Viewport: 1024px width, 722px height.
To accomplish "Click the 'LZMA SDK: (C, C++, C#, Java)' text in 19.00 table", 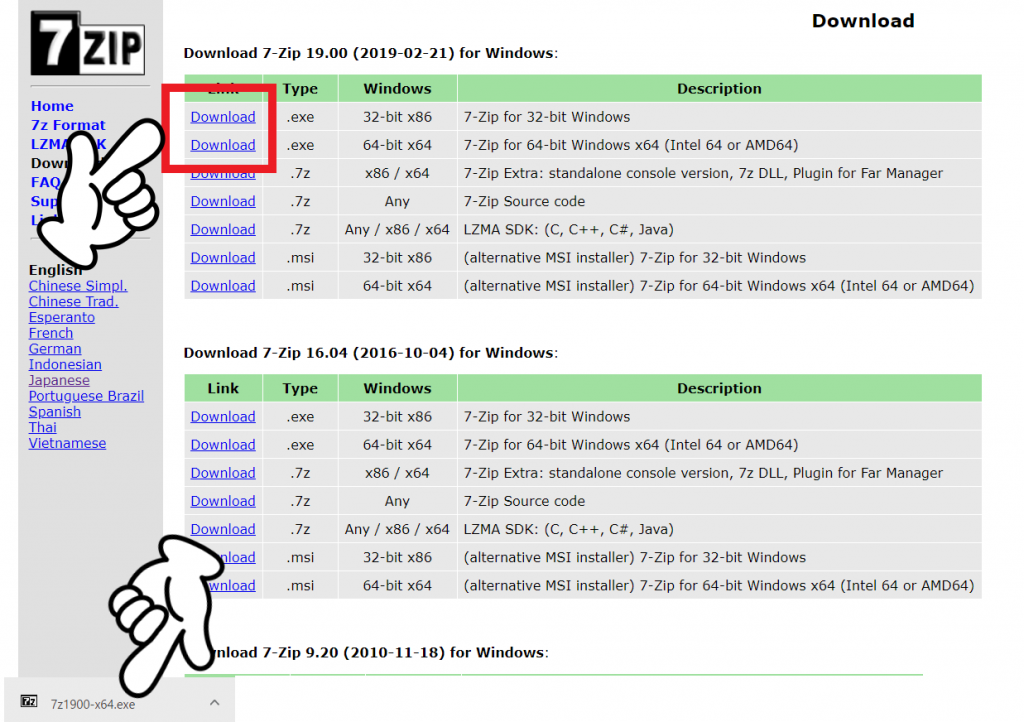I will click(x=568, y=229).
